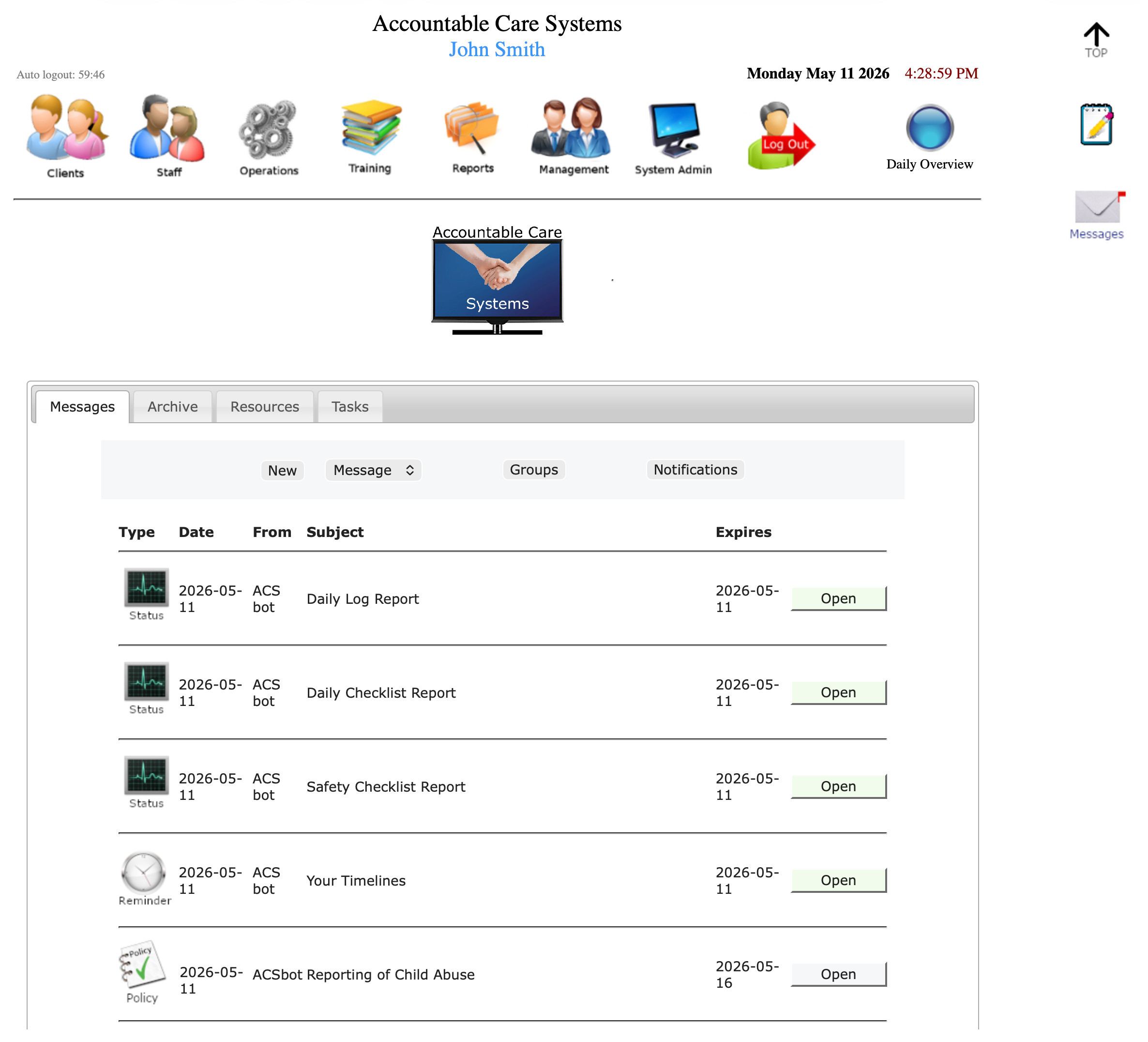Viewport: 1148px width, 1042px height.
Task: Open the Staff module icon
Action: [x=168, y=136]
